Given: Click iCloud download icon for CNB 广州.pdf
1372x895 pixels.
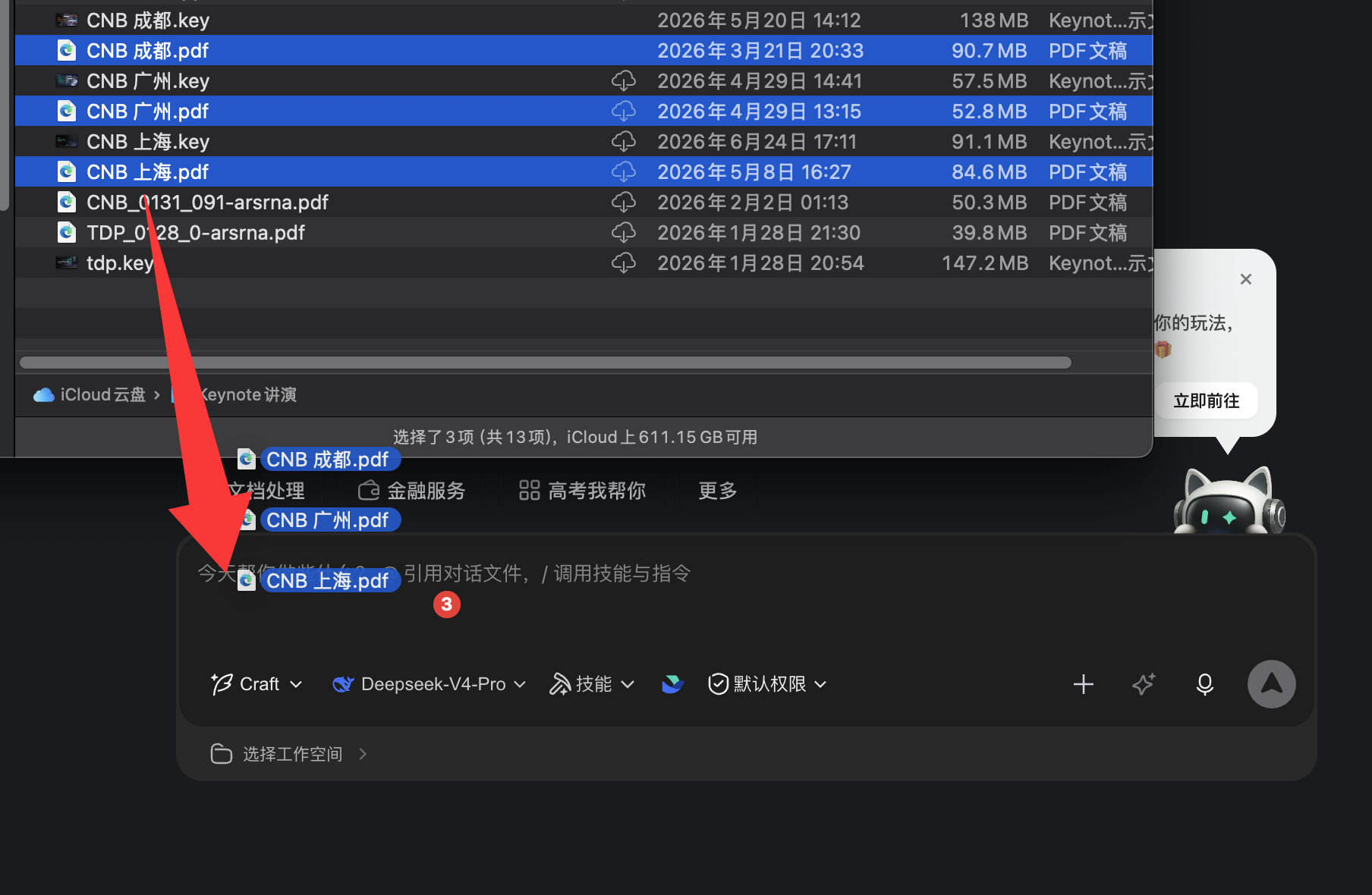Looking at the screenshot, I should pyautogui.click(x=624, y=111).
